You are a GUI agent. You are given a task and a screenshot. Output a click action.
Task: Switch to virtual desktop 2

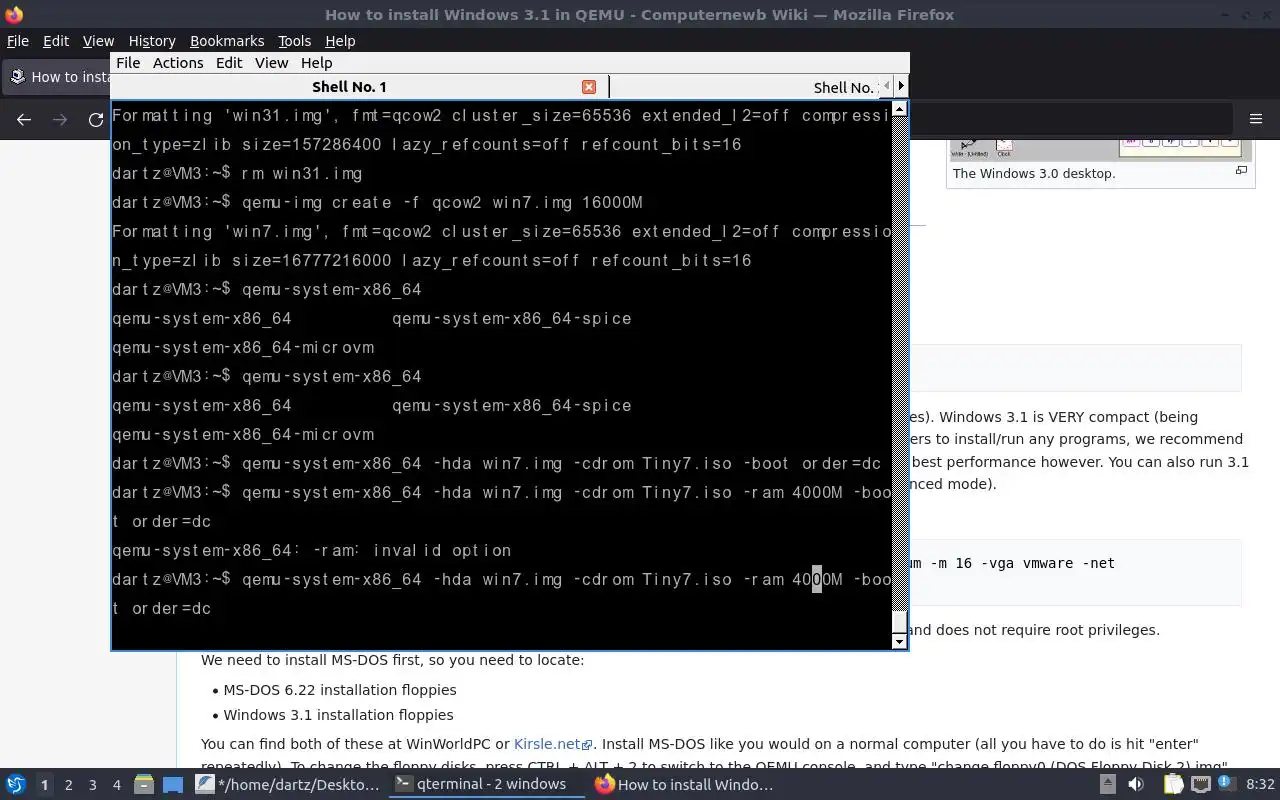68,785
